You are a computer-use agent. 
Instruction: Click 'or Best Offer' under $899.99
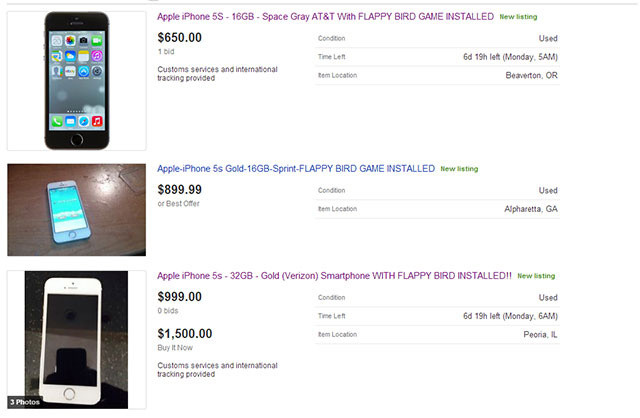click(x=178, y=203)
